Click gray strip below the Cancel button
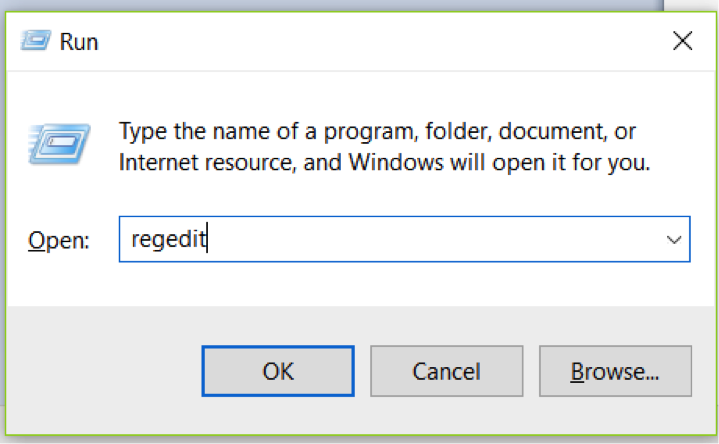The image size is (719, 444). 446,414
